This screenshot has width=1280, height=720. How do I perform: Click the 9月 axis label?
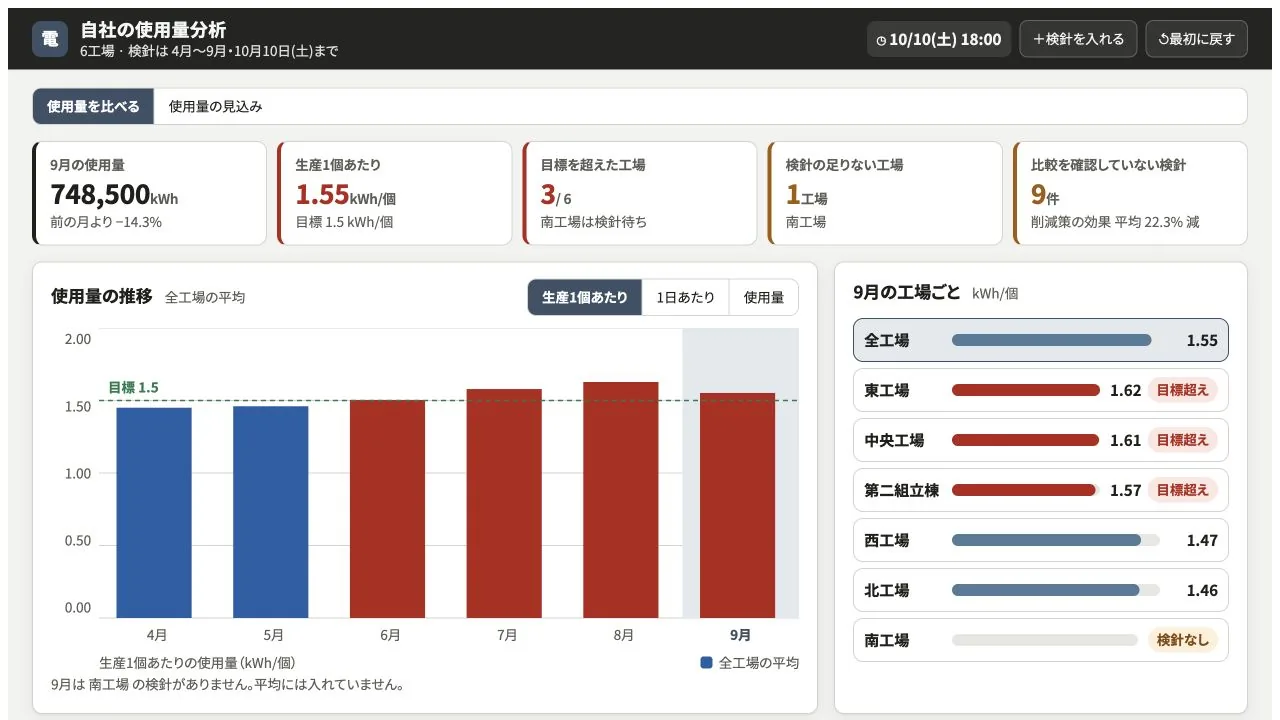[x=740, y=635]
